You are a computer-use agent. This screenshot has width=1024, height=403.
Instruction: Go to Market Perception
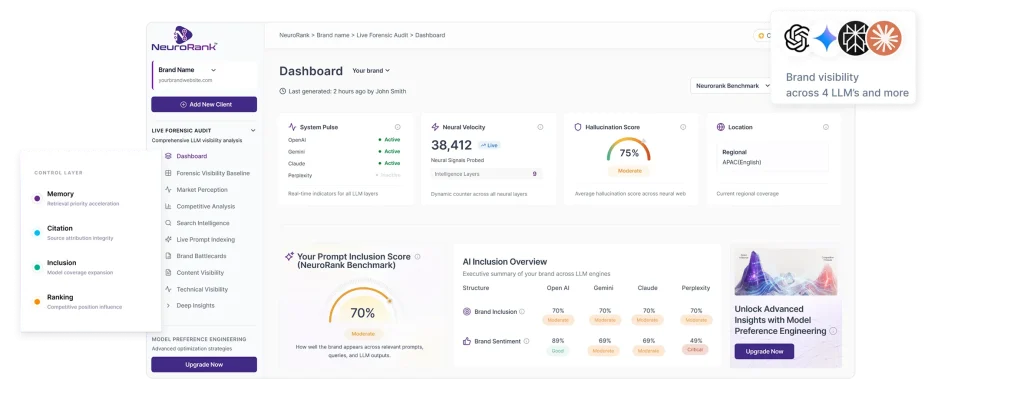[x=202, y=190]
